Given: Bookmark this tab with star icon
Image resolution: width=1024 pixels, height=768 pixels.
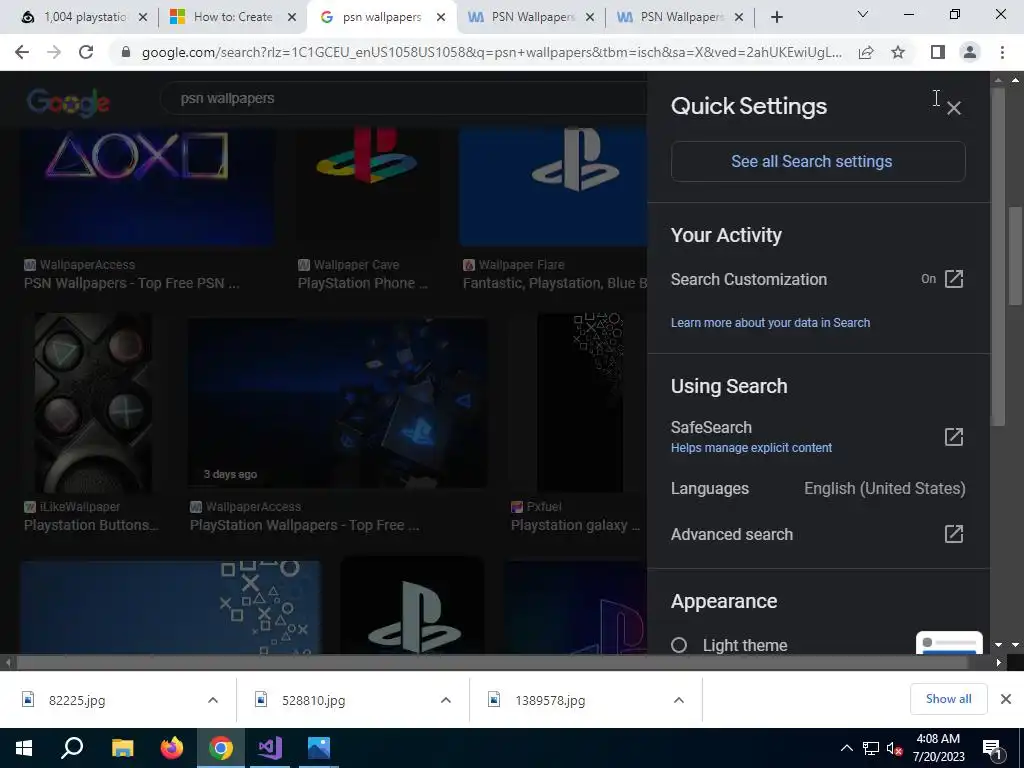Looking at the screenshot, I should (x=898, y=52).
